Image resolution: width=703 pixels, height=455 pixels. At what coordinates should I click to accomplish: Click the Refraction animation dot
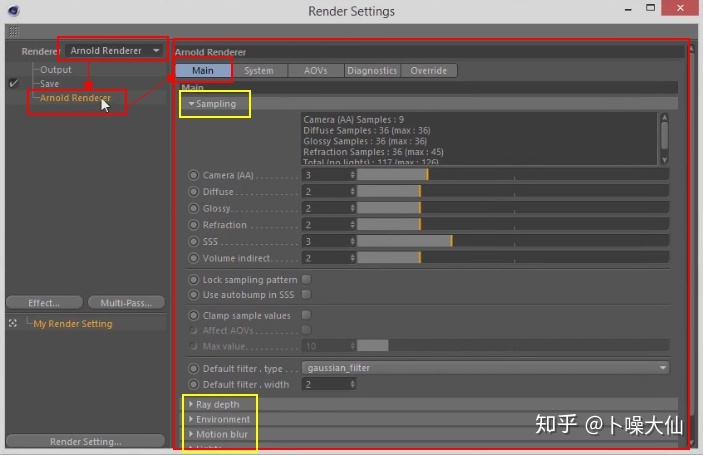coord(193,225)
